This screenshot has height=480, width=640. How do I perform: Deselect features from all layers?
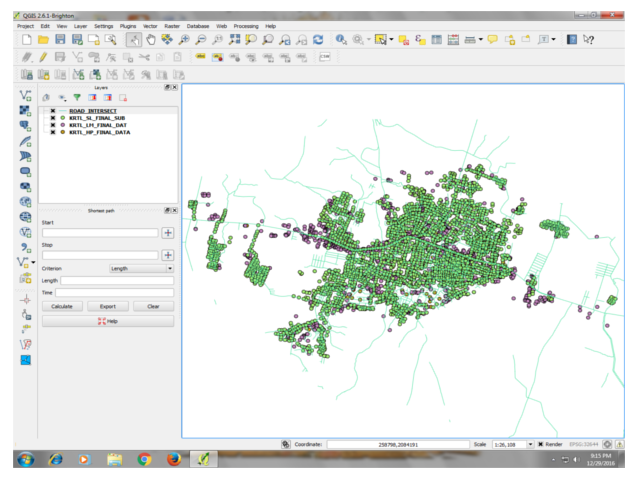tap(404, 40)
